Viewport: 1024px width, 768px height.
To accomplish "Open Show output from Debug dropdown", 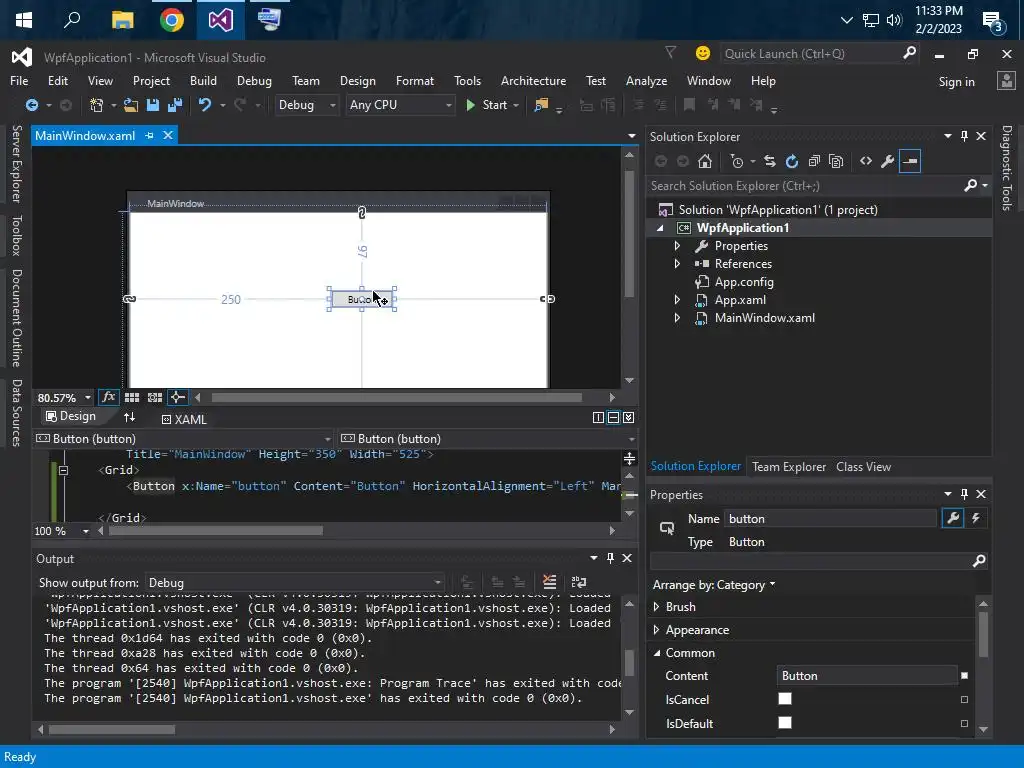I will [296, 583].
